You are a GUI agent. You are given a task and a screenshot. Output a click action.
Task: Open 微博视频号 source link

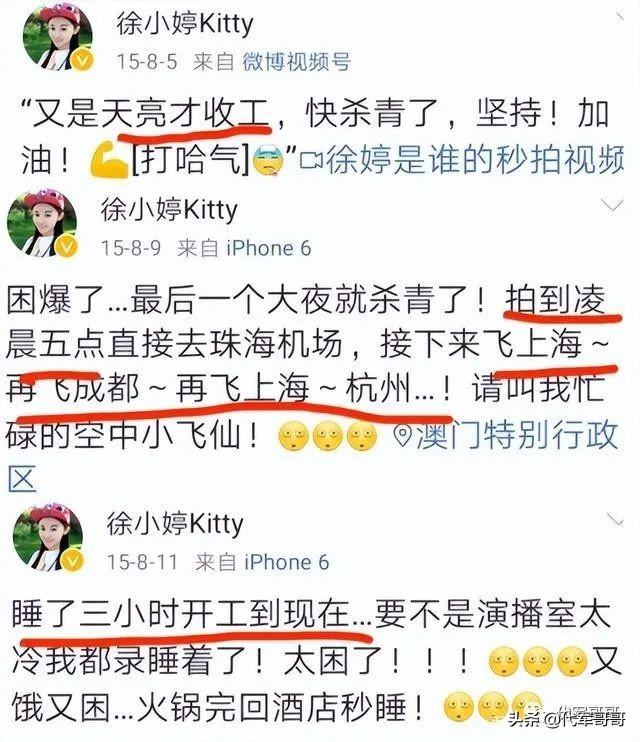coord(297,62)
